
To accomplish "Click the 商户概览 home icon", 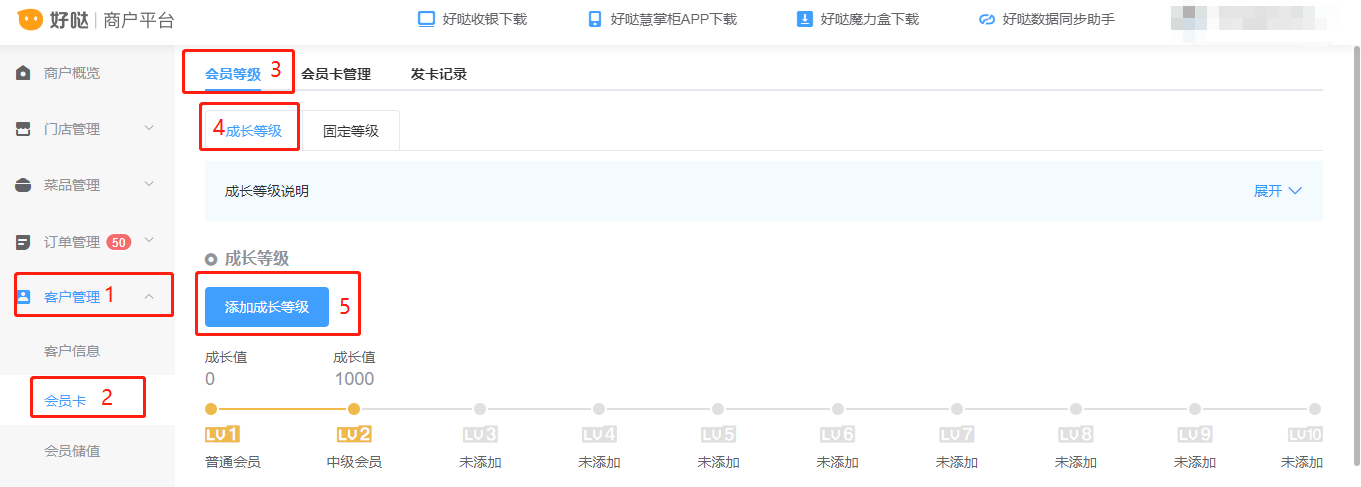I will click(x=24, y=73).
